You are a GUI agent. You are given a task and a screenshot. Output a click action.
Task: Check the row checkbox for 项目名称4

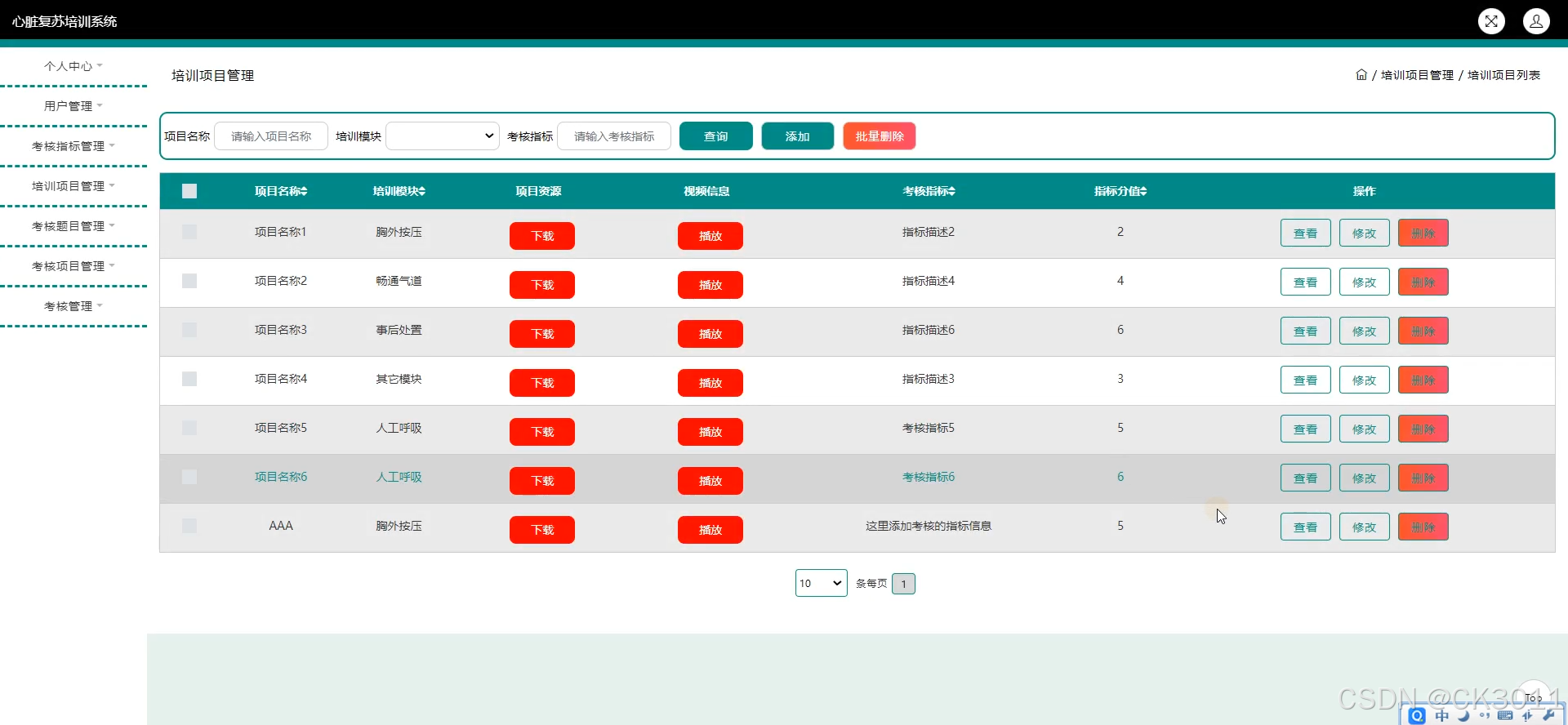189,379
